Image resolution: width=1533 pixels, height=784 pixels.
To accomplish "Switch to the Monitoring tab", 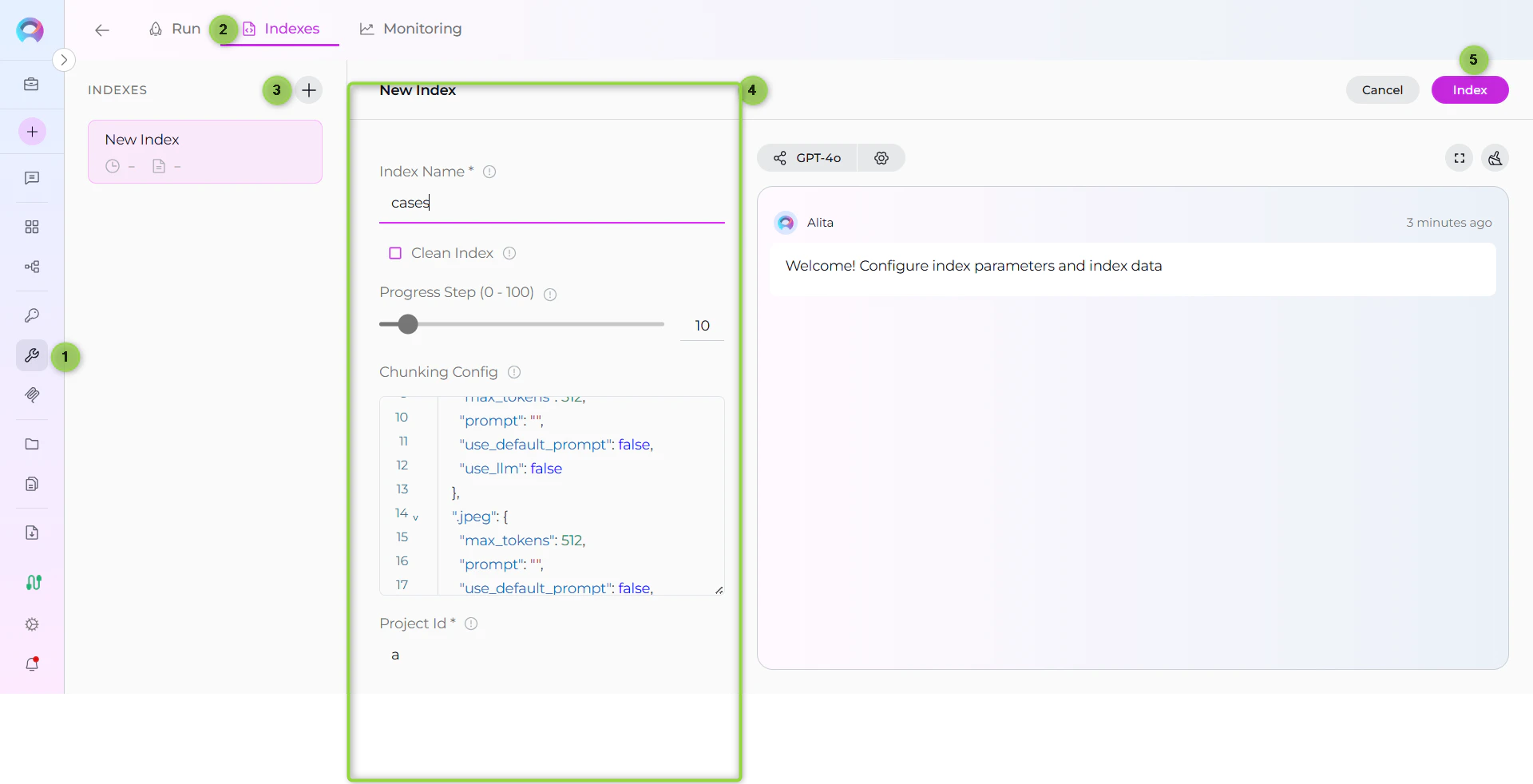I will [x=410, y=29].
